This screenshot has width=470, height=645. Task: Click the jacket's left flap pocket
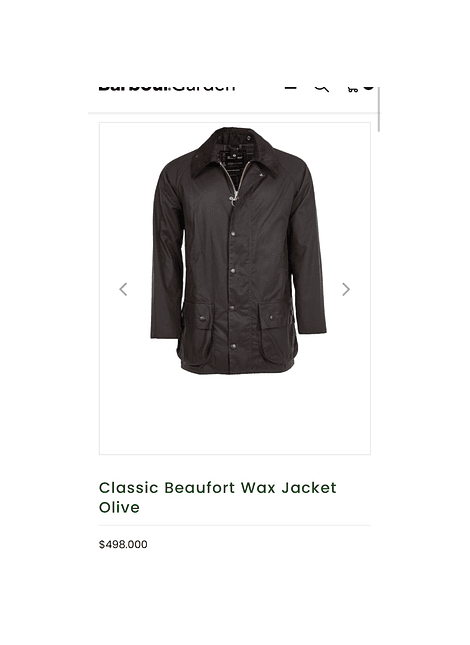point(197,333)
